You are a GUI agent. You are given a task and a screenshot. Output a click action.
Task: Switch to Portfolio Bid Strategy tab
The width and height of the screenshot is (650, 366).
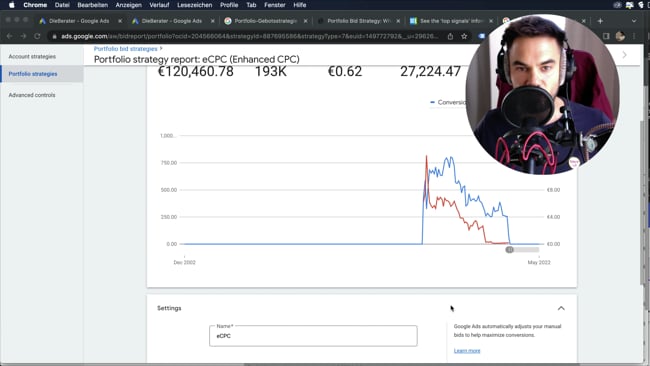359,21
